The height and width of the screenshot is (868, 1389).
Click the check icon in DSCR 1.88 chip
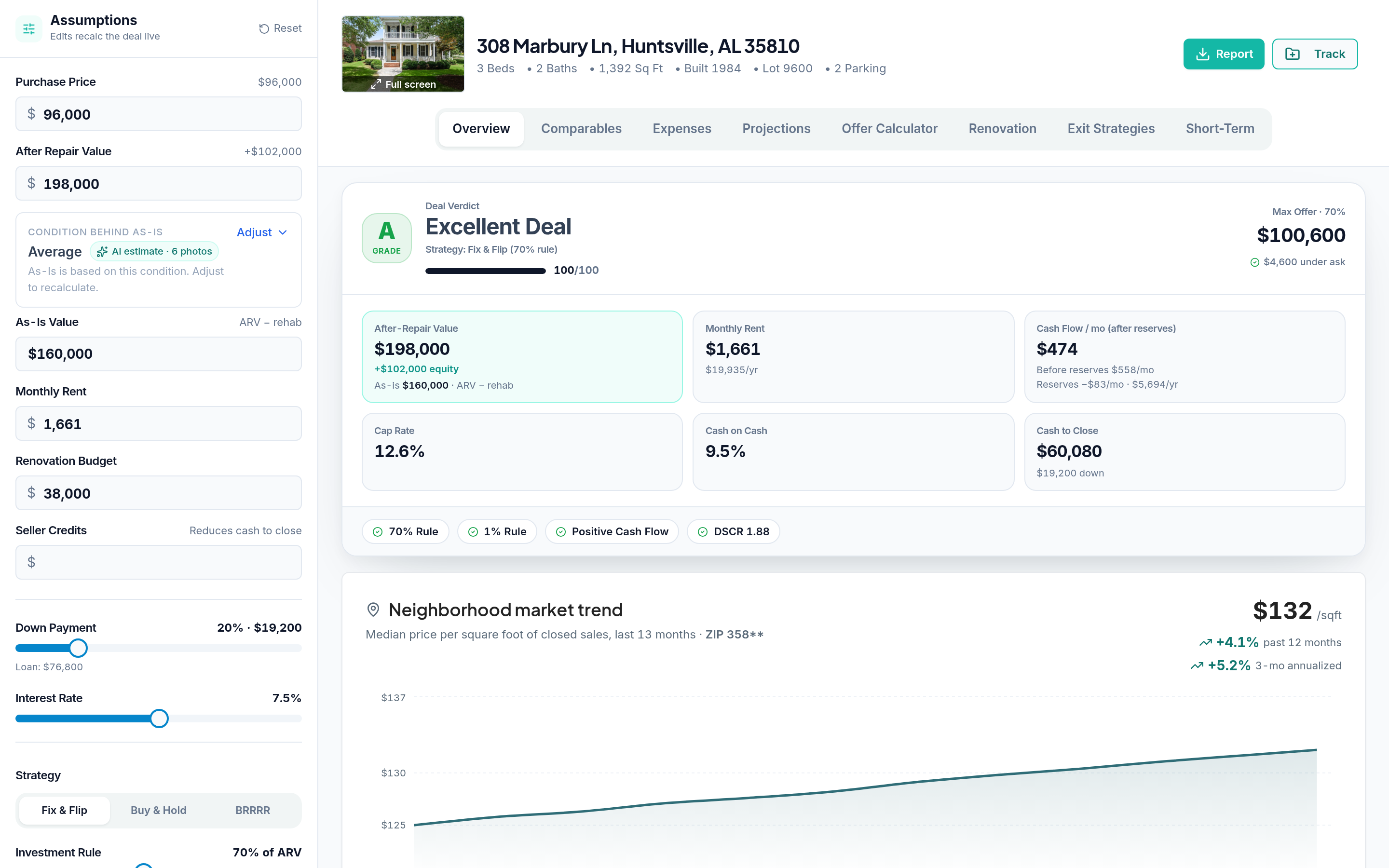(x=703, y=532)
